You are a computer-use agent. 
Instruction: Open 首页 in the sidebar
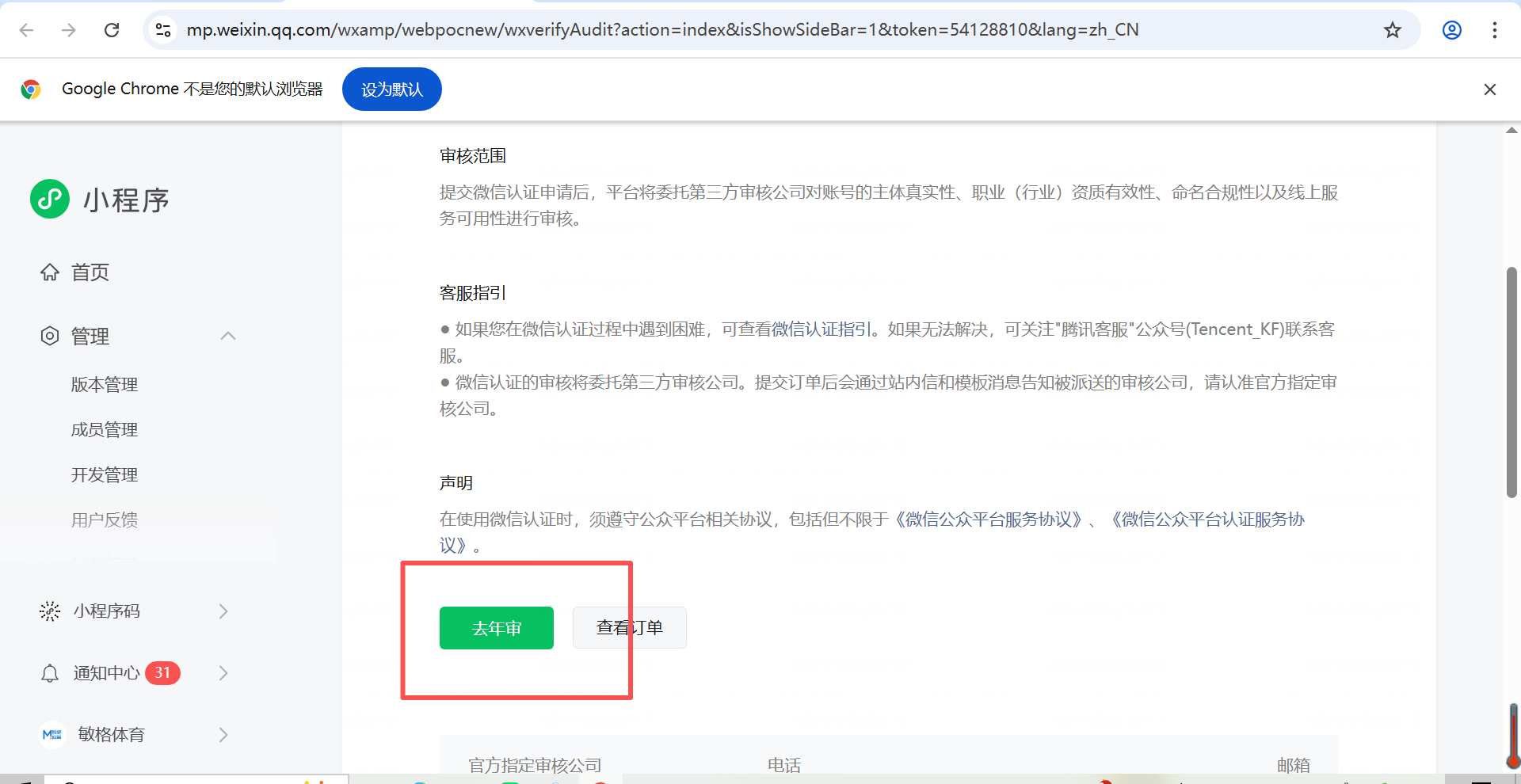tap(90, 272)
